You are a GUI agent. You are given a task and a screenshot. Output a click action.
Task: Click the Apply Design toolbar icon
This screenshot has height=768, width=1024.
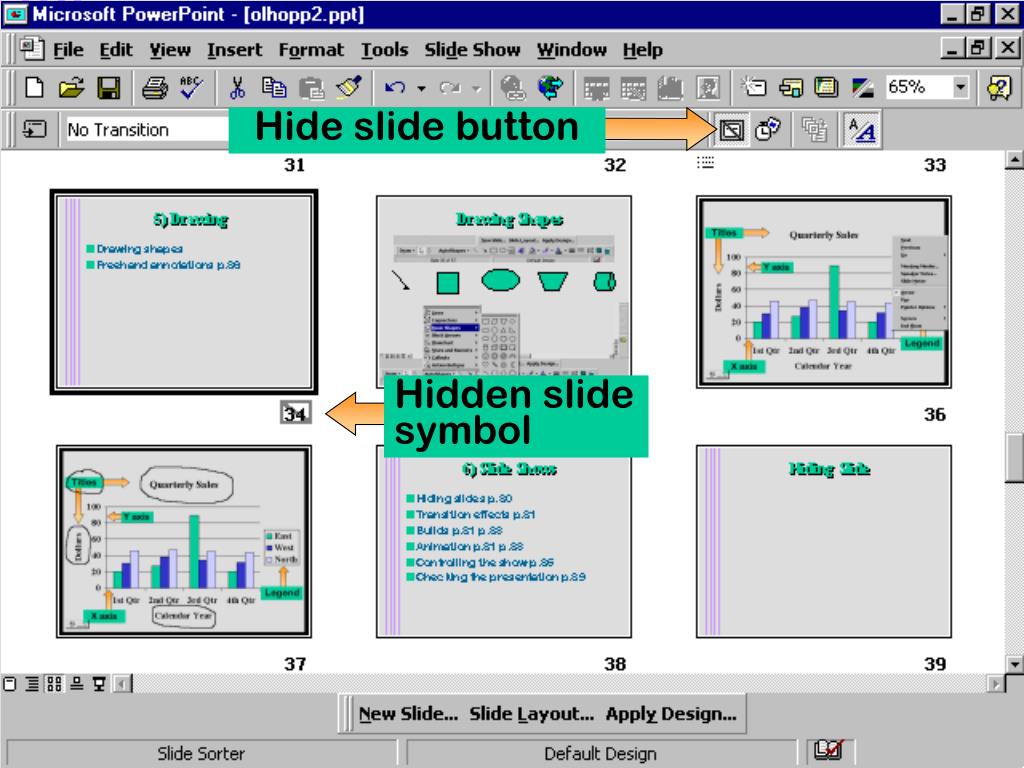point(826,87)
